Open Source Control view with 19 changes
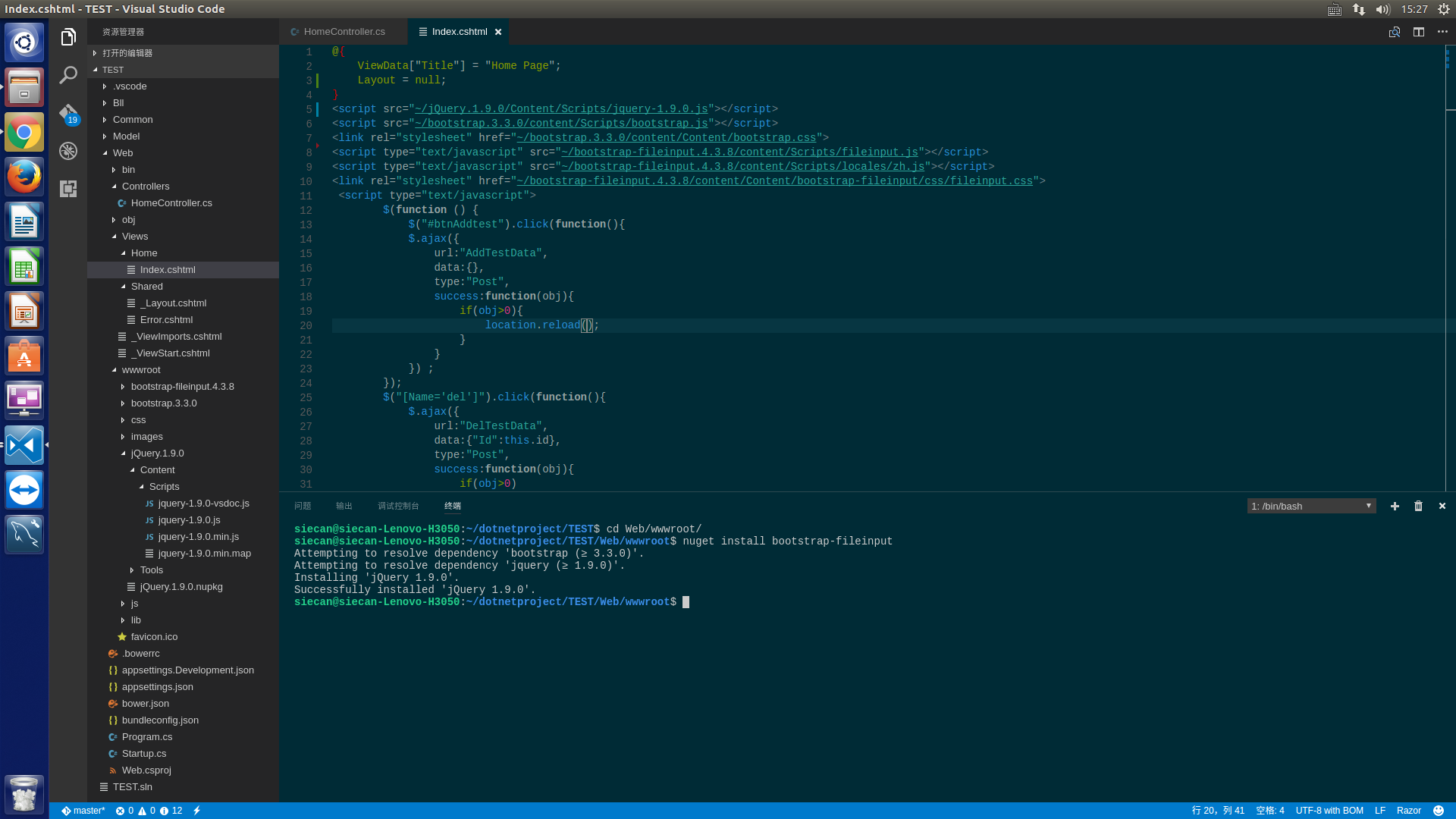 (68, 113)
